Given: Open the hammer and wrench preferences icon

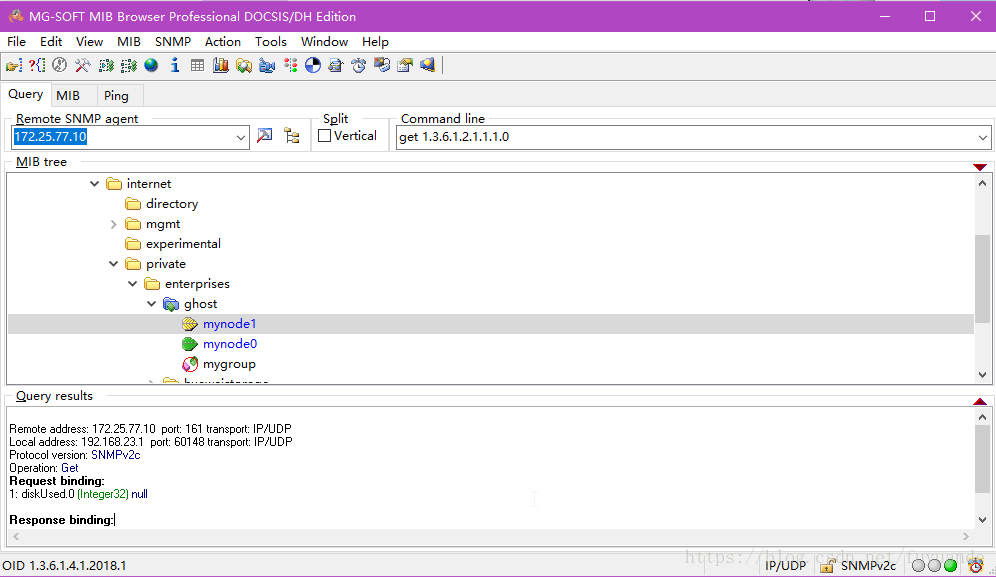Looking at the screenshot, I should [83, 65].
